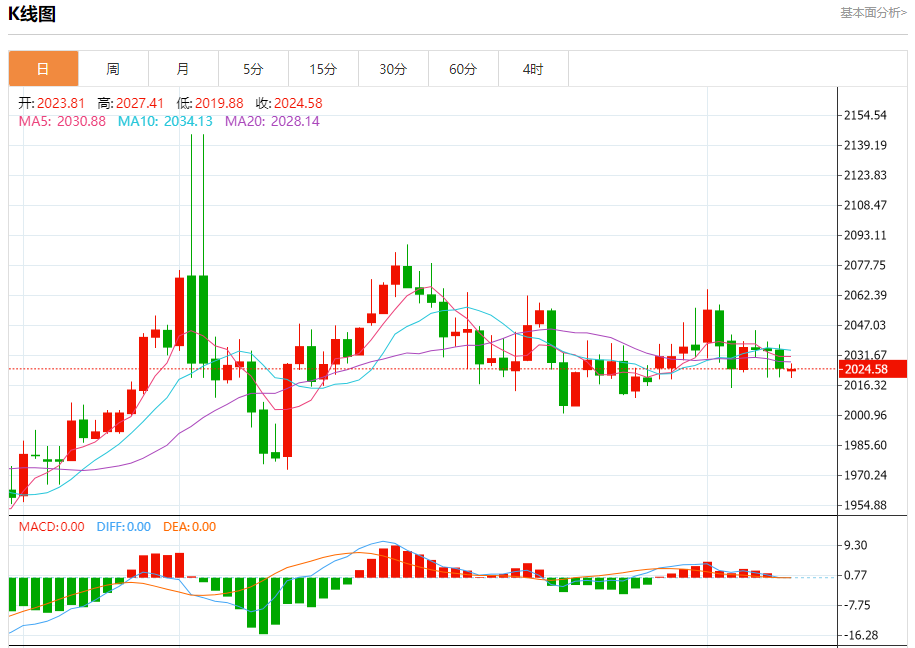
Task: Select the 日 daily chart tab
Action: [43, 69]
